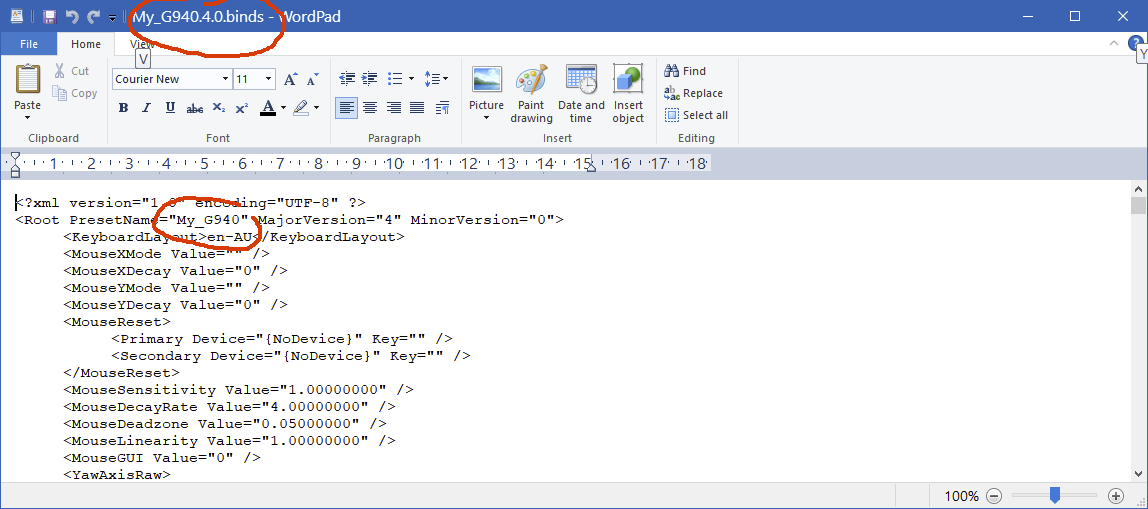Click Increase indent icon
The width and height of the screenshot is (1148, 509).
370,78
